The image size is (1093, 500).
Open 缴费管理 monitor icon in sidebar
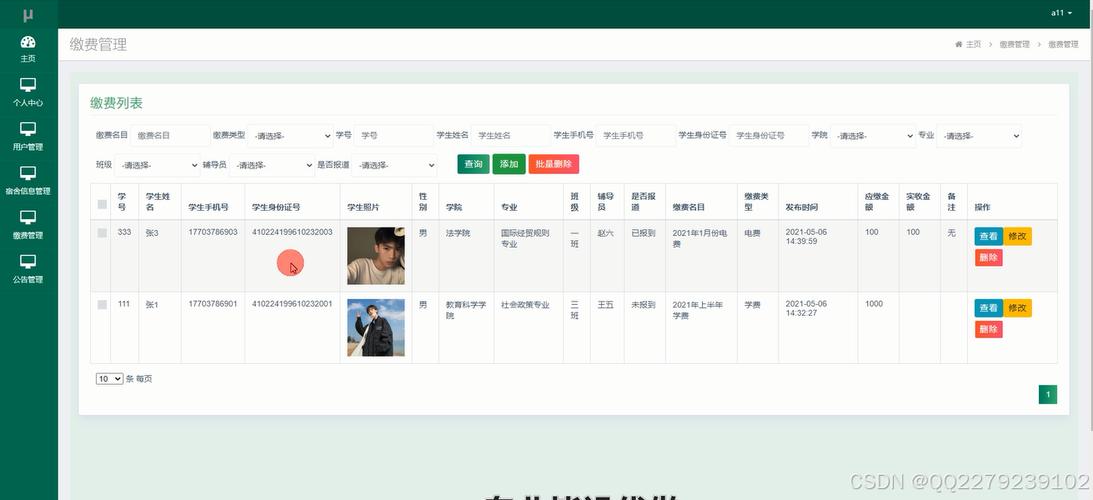(28, 218)
